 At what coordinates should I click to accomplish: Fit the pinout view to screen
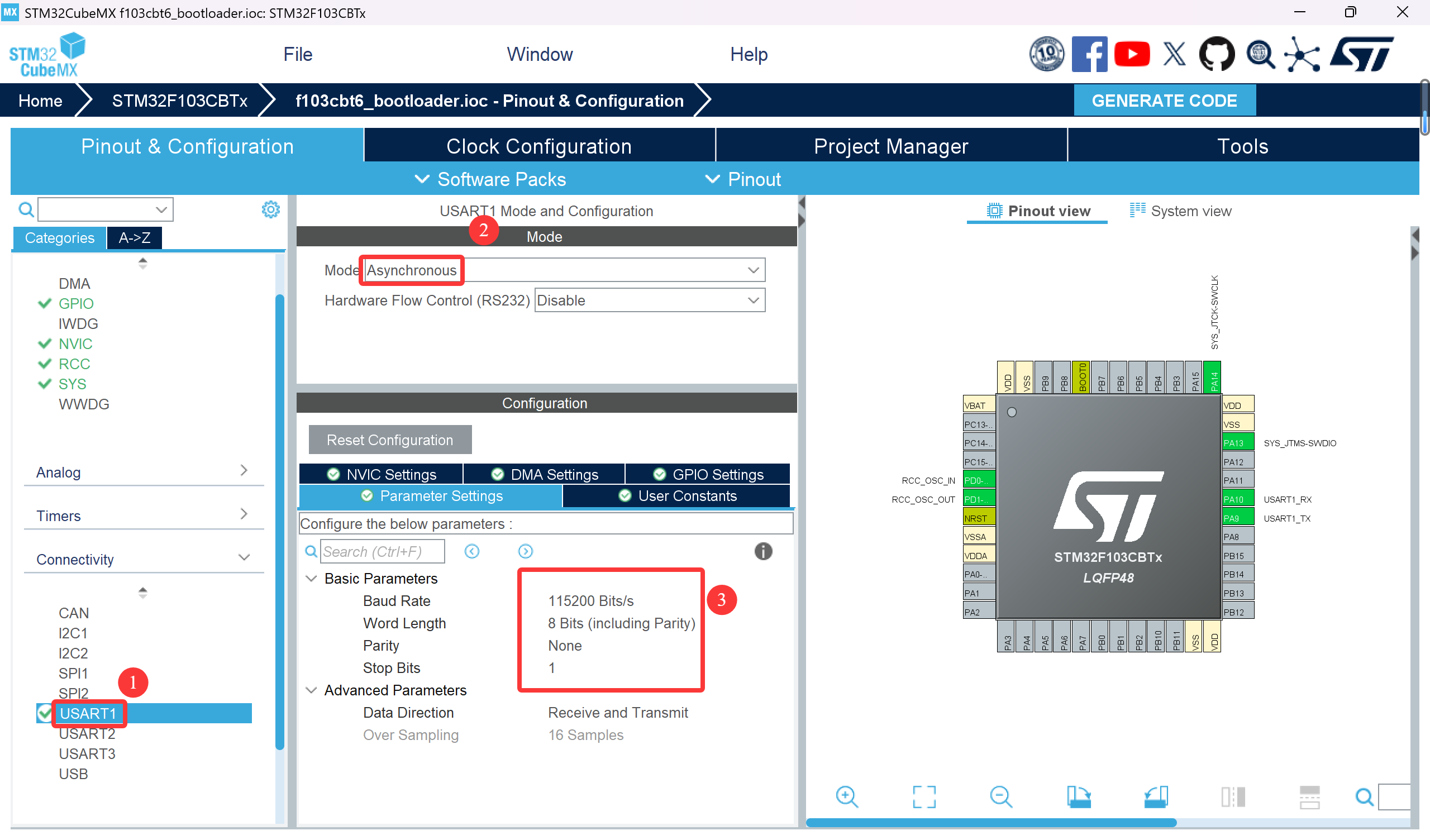(923, 797)
